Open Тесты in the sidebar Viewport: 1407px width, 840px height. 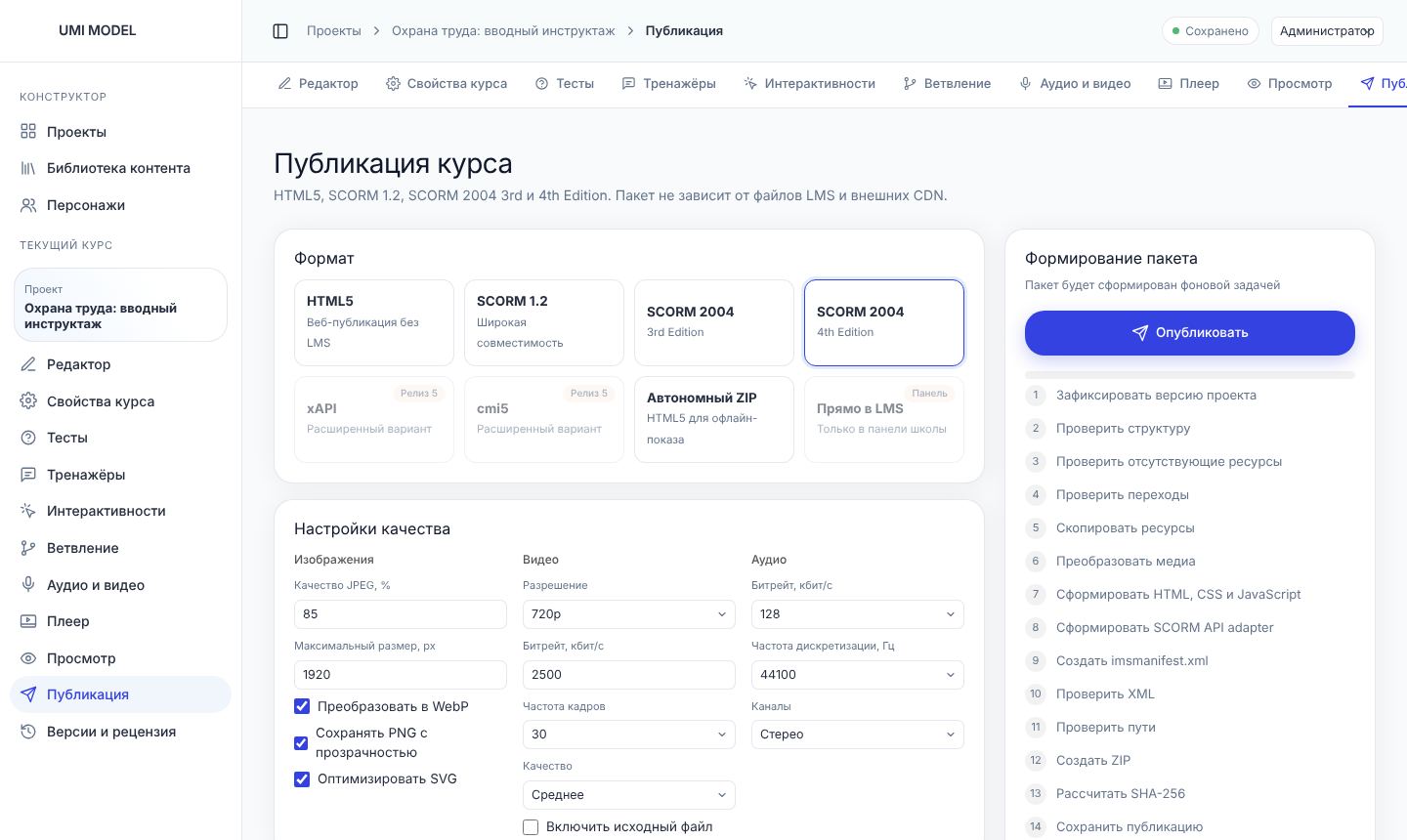(120, 438)
